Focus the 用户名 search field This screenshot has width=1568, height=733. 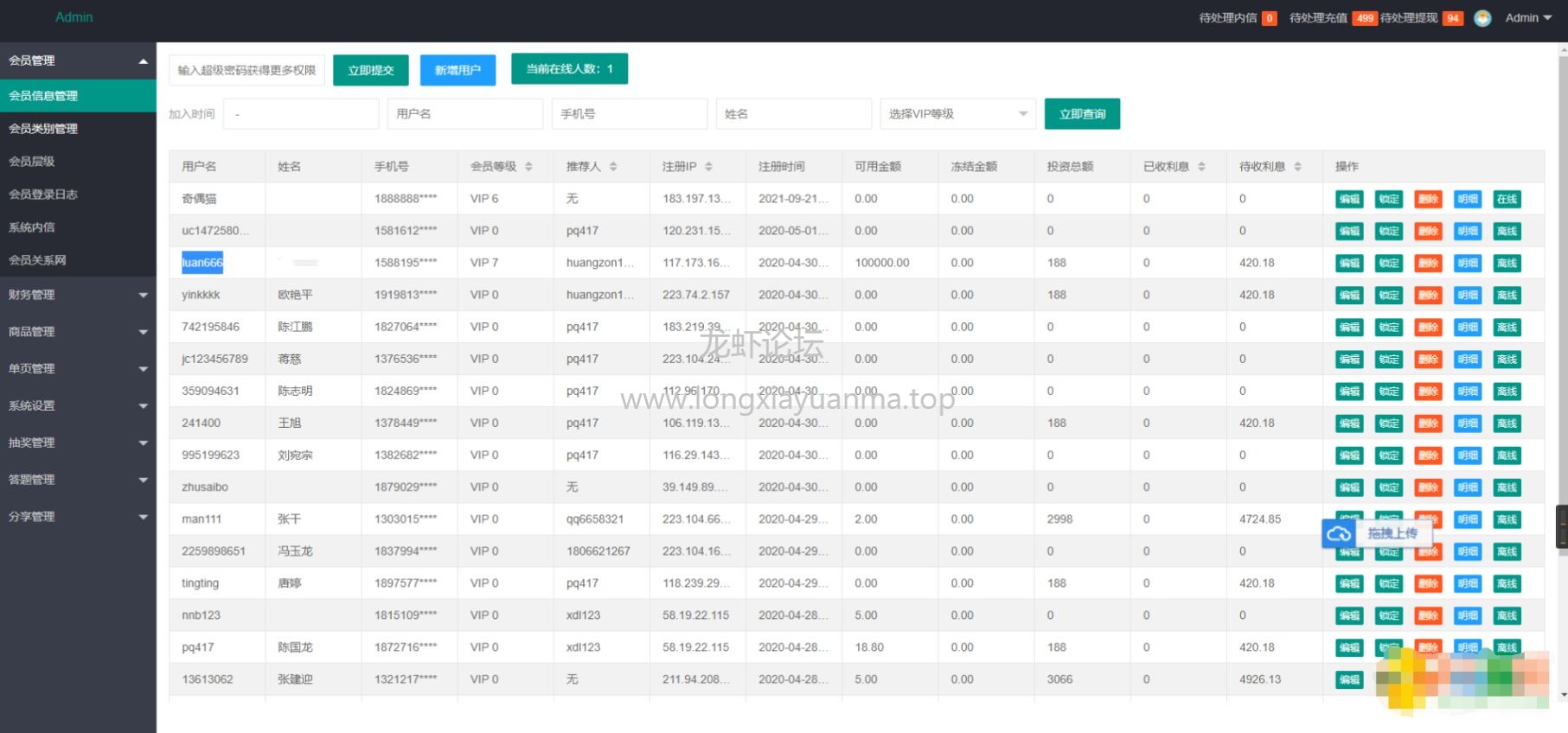465,114
